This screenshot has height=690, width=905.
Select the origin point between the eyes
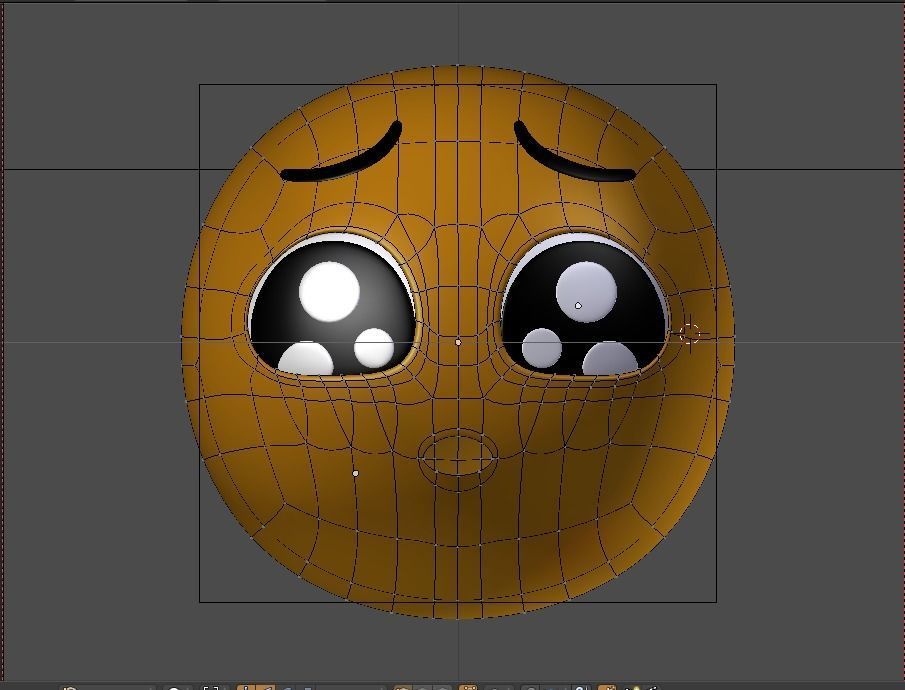pyautogui.click(x=458, y=342)
